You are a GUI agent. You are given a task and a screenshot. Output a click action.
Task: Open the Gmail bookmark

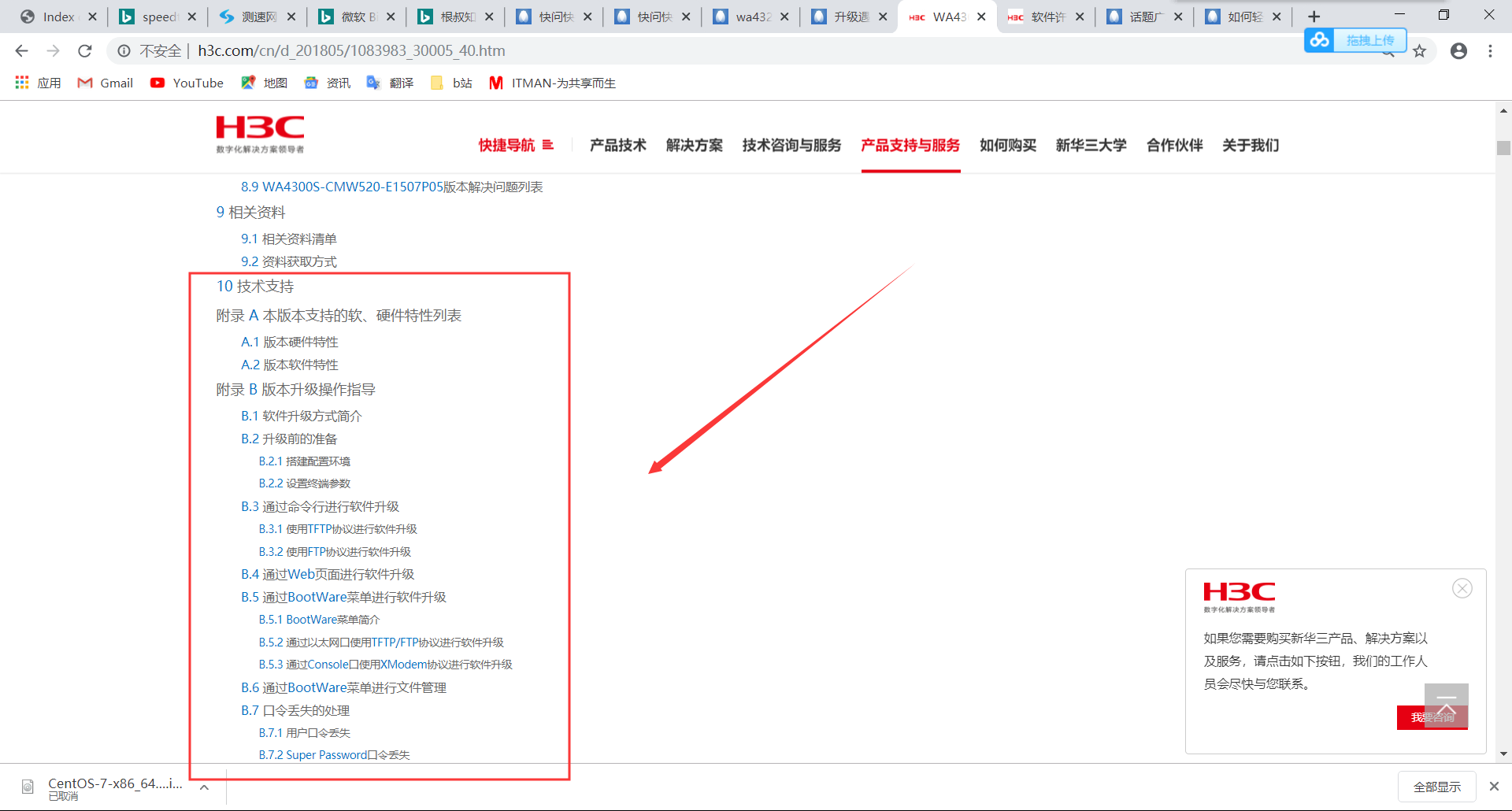(x=106, y=83)
